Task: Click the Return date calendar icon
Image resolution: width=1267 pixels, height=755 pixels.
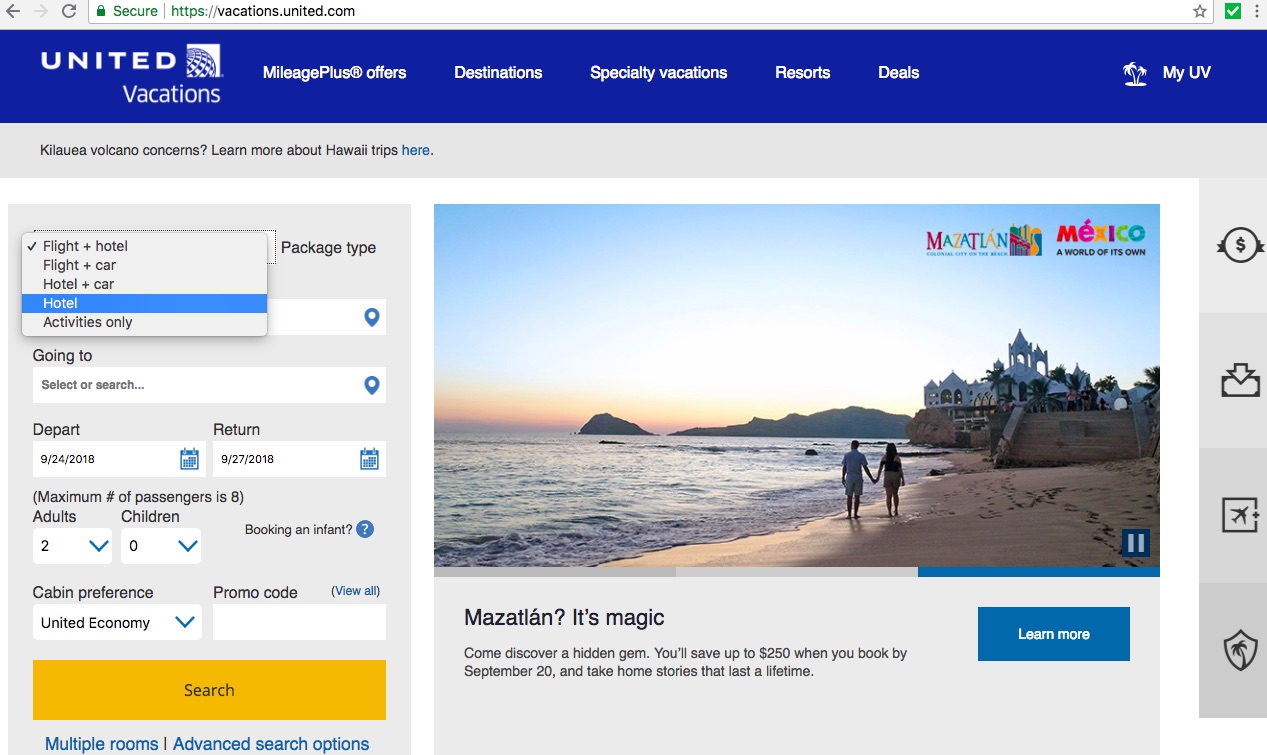Action: (369, 459)
